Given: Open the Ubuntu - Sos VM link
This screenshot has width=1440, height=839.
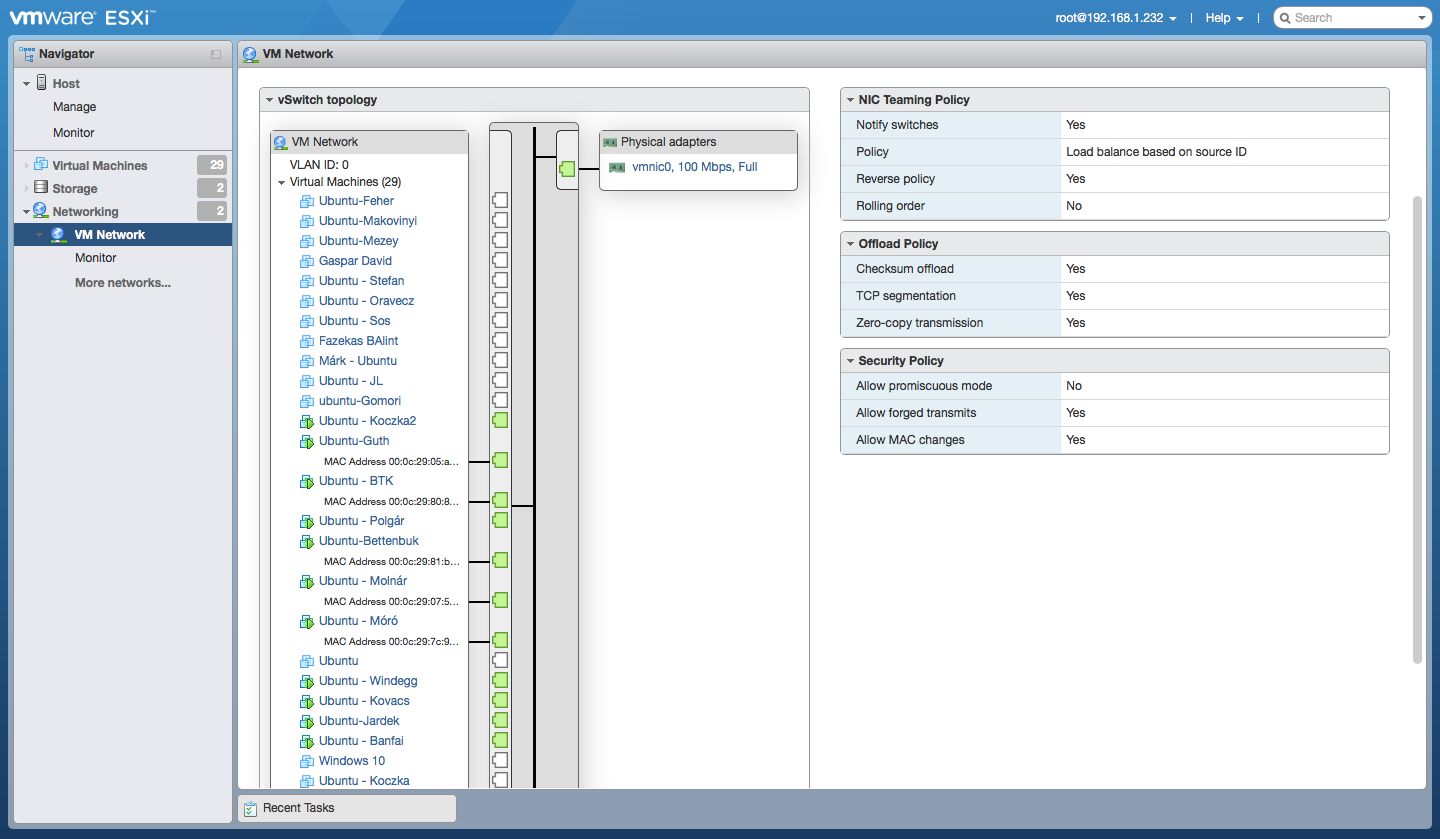Looking at the screenshot, I should click(x=355, y=321).
